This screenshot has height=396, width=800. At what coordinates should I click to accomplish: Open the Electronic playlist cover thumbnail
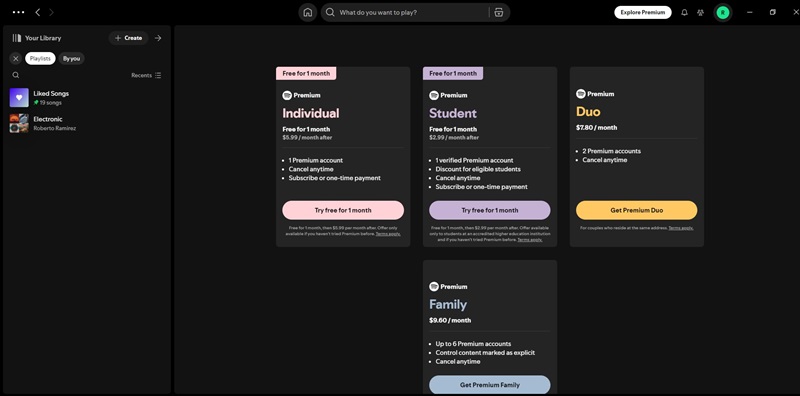pos(19,123)
